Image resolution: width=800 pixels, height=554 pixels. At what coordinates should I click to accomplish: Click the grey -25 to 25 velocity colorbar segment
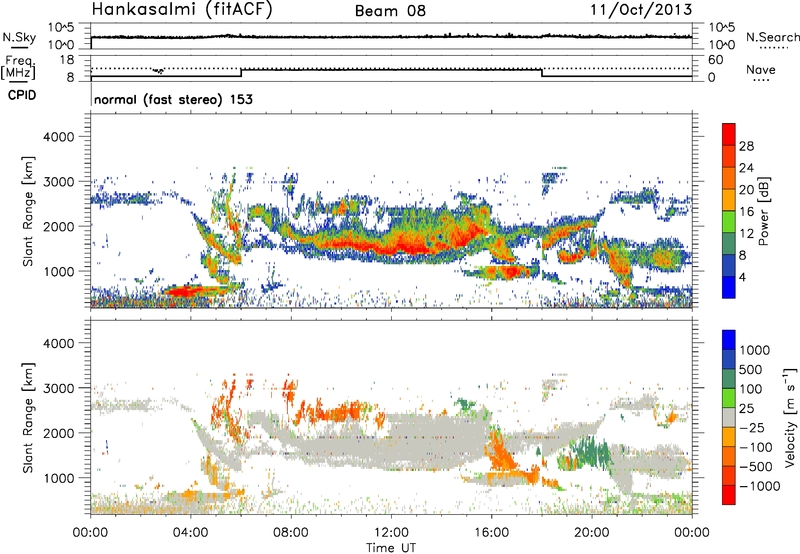point(729,417)
